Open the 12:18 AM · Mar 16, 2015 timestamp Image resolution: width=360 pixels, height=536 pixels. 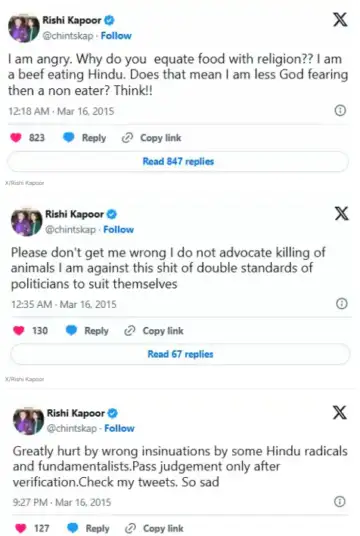[x=61, y=111]
